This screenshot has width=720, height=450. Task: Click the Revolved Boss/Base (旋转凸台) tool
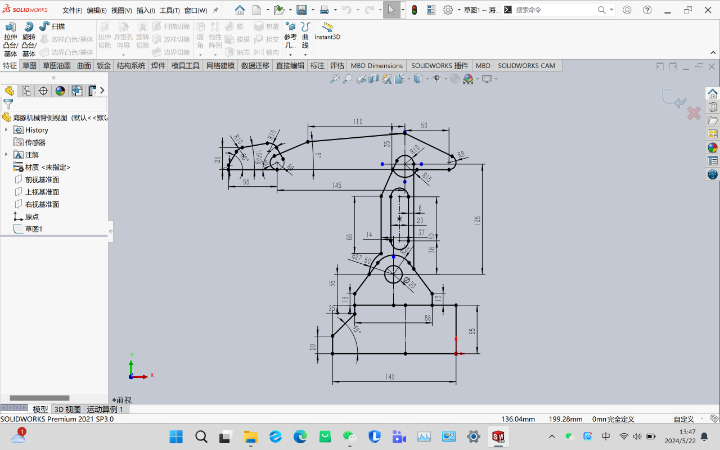pos(29,39)
